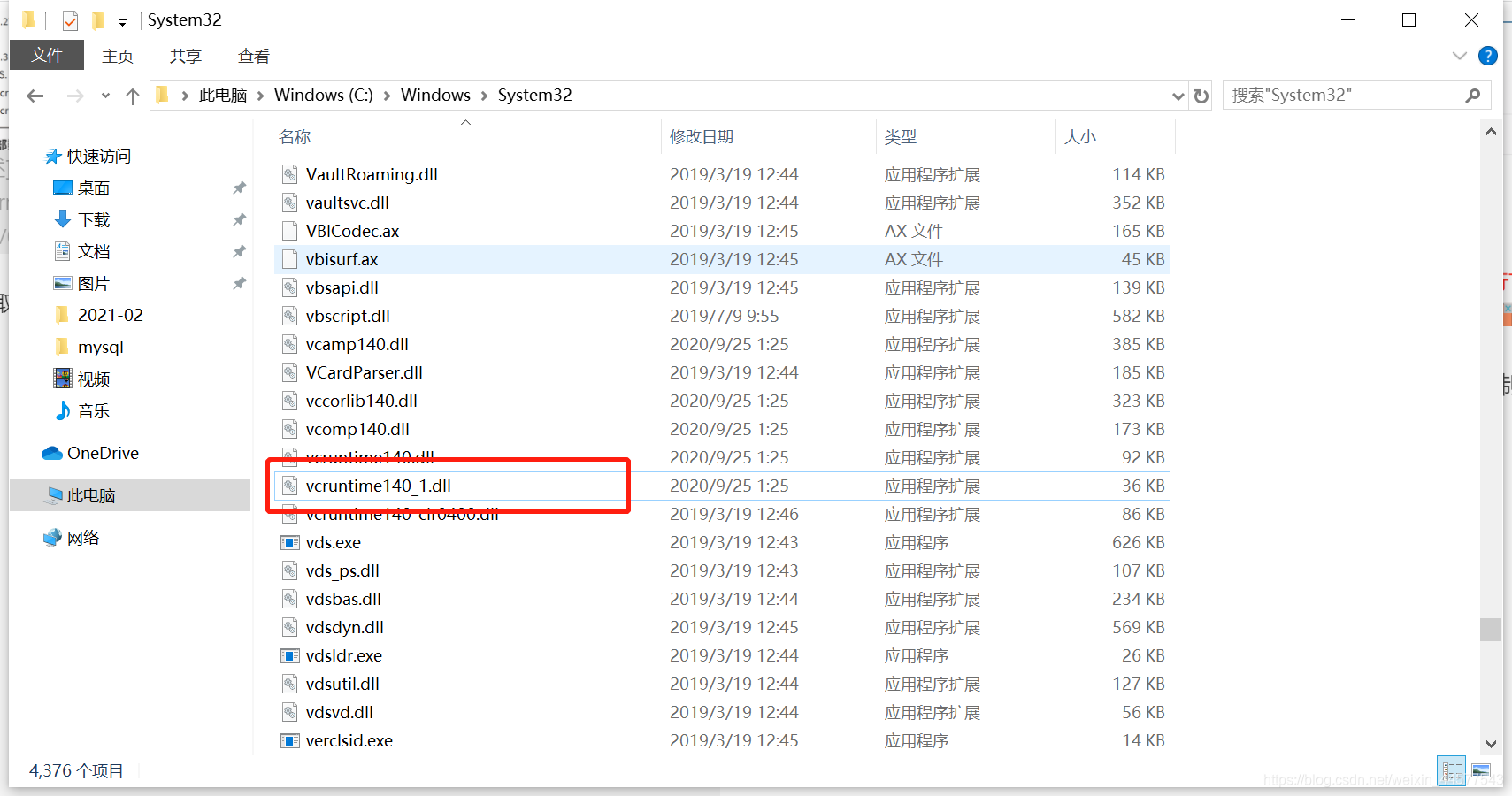Click the vbscript.dll file icon
The image size is (1512, 796).
click(x=289, y=316)
